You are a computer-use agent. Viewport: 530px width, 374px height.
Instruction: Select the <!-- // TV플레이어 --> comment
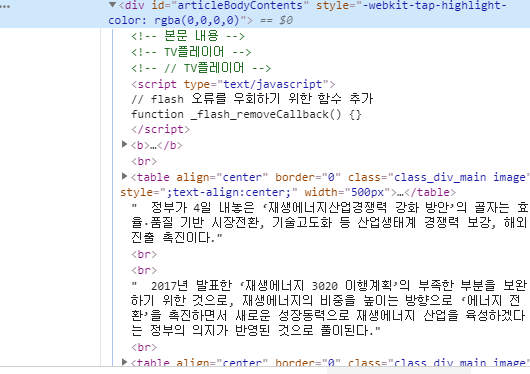(201, 68)
